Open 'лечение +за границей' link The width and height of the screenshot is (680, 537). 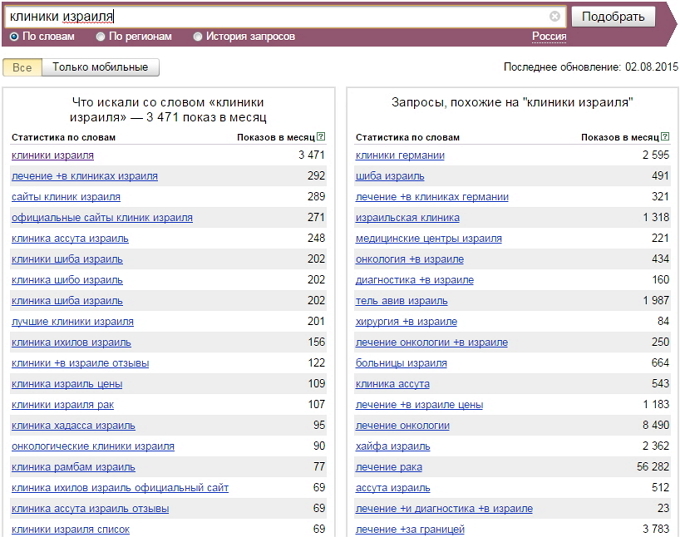pyautogui.click(x=410, y=529)
